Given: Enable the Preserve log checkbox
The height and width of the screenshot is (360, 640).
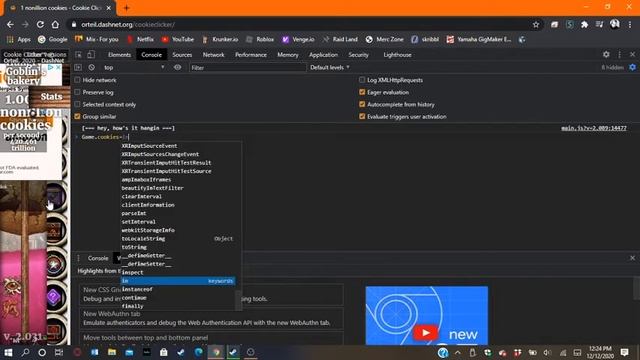Looking at the screenshot, I should coord(77,92).
